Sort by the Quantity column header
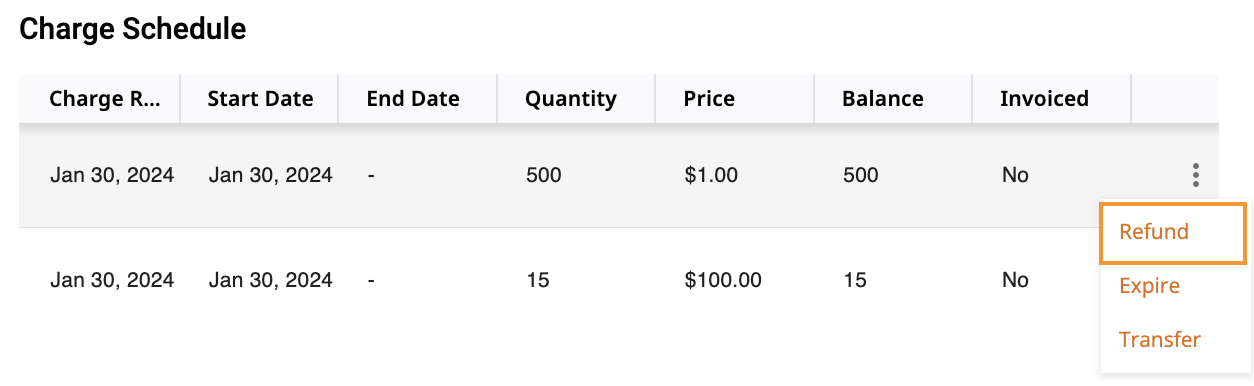 pyautogui.click(x=571, y=99)
